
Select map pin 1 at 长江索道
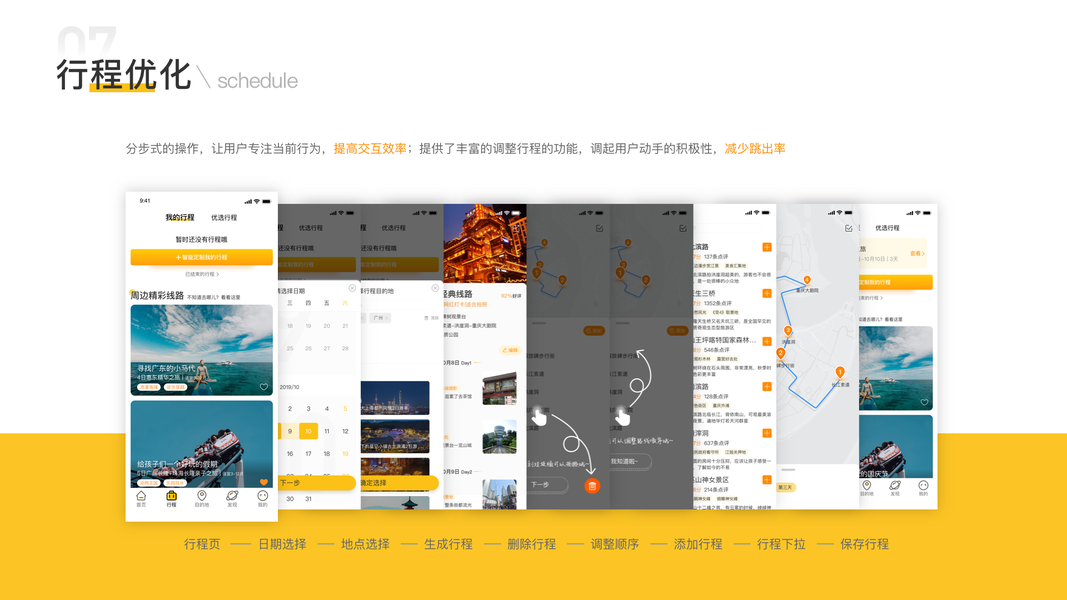pyautogui.click(x=840, y=372)
